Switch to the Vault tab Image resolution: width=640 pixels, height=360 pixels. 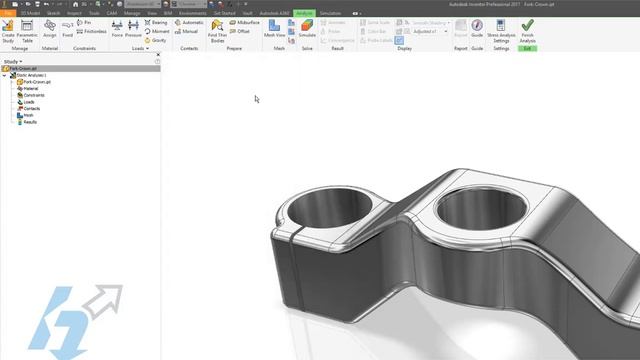[x=247, y=13]
